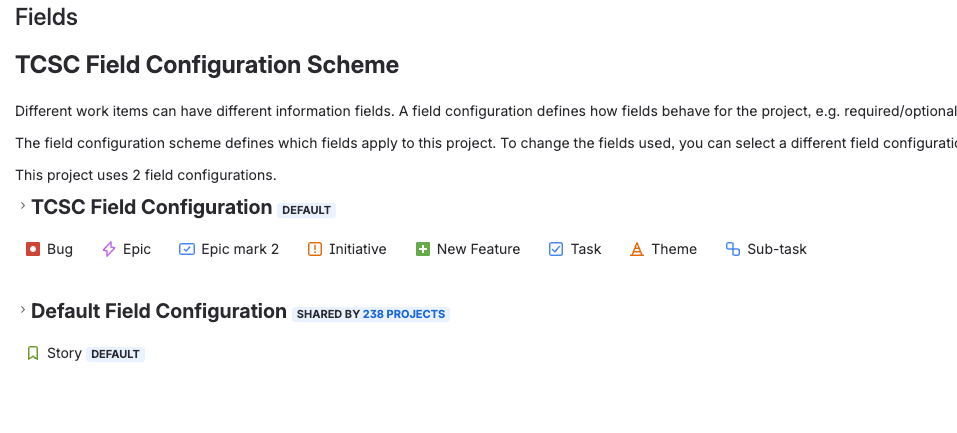This screenshot has width=957, height=433.
Task: Click the Story issue type label
Action: pyautogui.click(x=64, y=353)
